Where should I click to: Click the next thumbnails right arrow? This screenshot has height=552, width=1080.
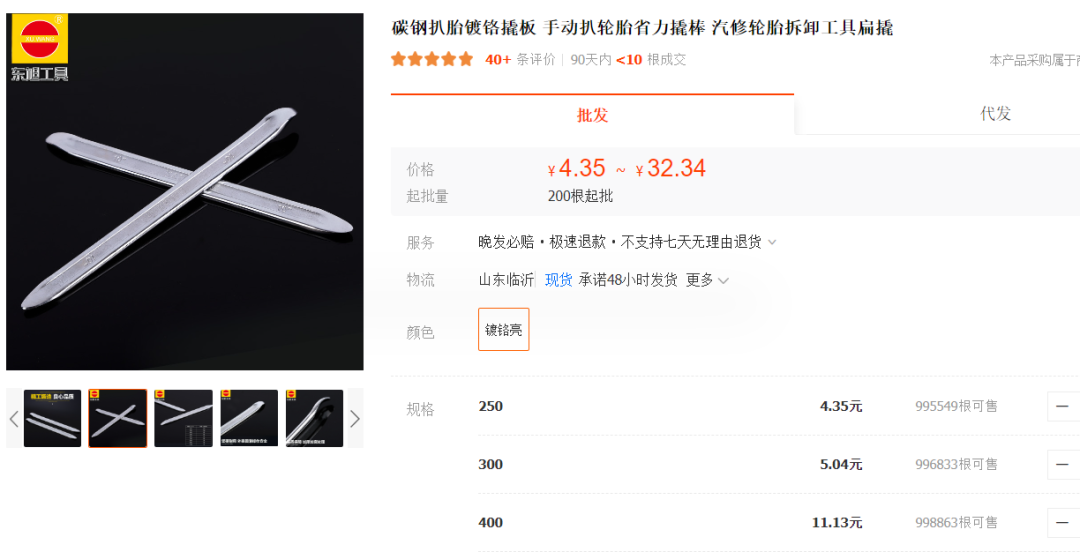tap(355, 418)
